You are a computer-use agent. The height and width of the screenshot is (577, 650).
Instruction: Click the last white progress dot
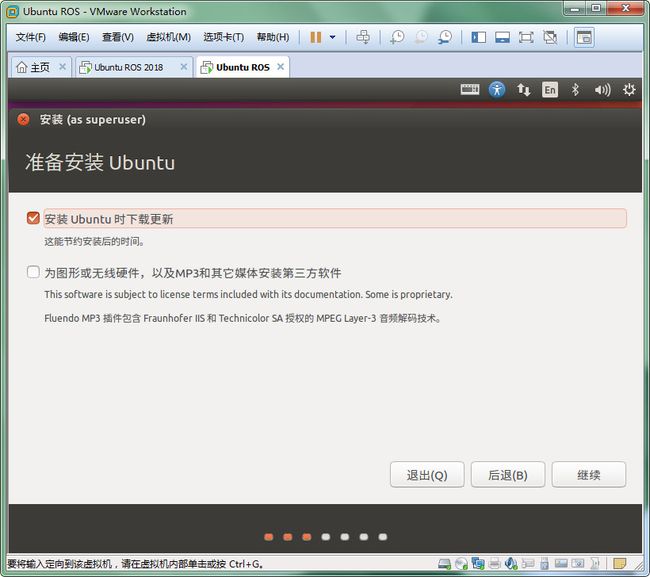click(383, 537)
